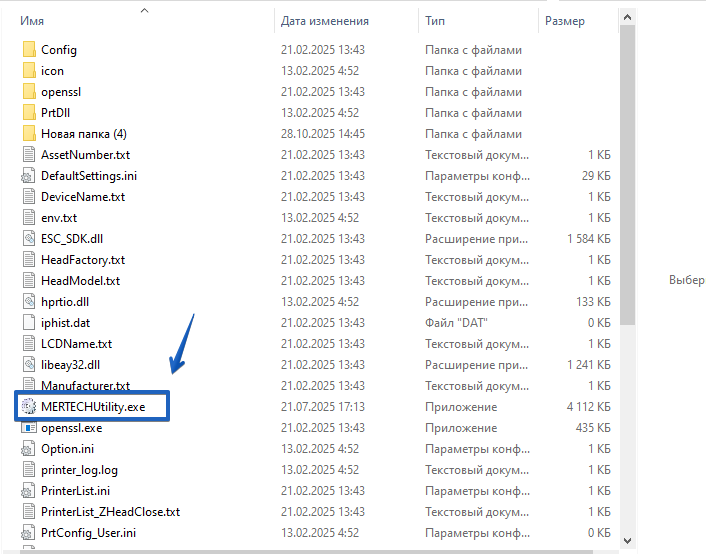Select the Новая папка (4) folder icon

point(28,134)
